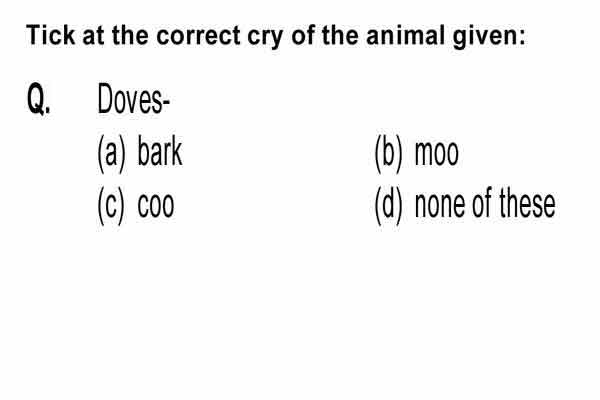Image resolution: width=600 pixels, height=400 pixels.
Task: Click the word 'Tick' in the heading
Action: click(x=51, y=35)
